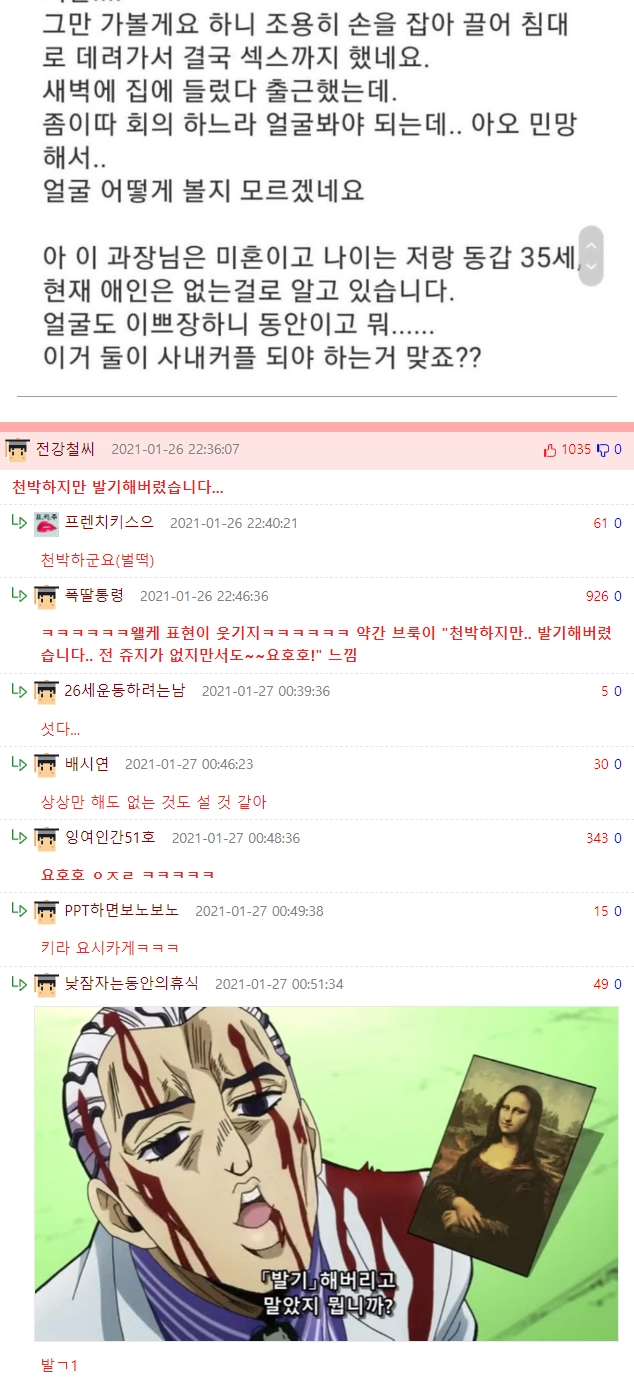The image size is (634, 1380).
Task: Click the 61 upvote count on 프렌치키스오's reply
Action: click(x=601, y=523)
